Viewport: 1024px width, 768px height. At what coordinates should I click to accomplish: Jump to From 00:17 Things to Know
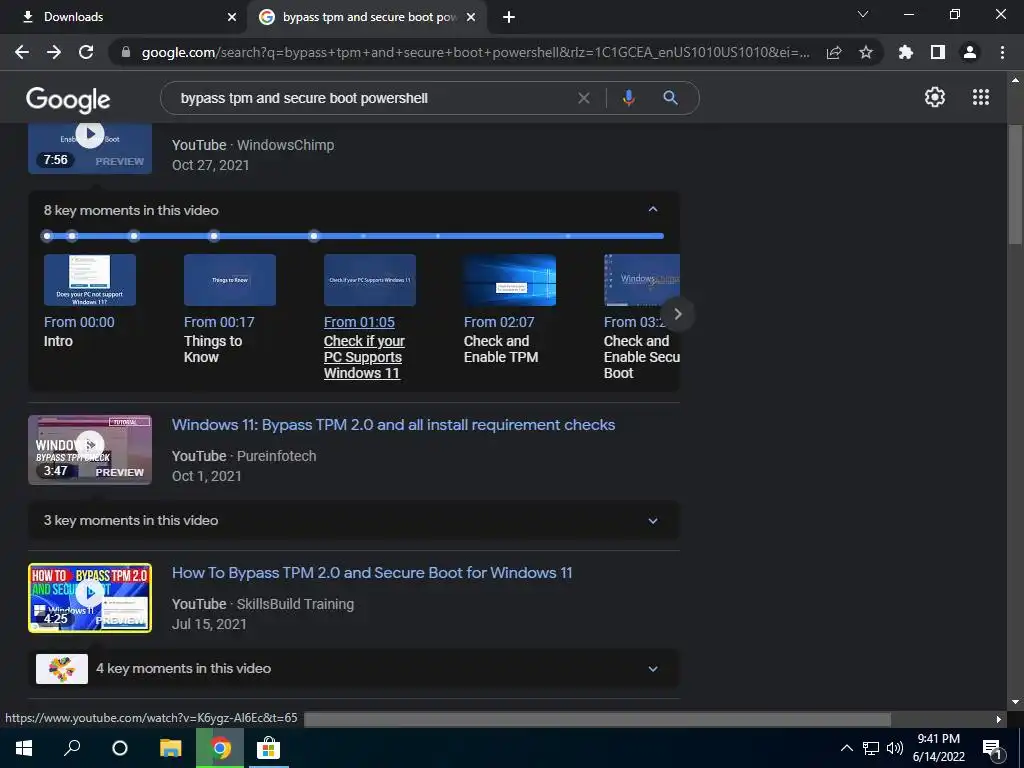(x=219, y=340)
